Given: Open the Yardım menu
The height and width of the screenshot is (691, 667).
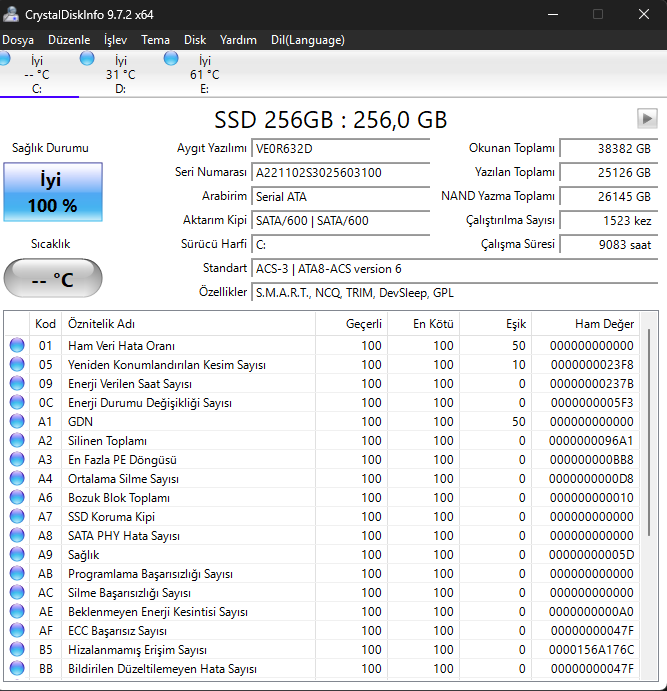Looking at the screenshot, I should coord(238,40).
